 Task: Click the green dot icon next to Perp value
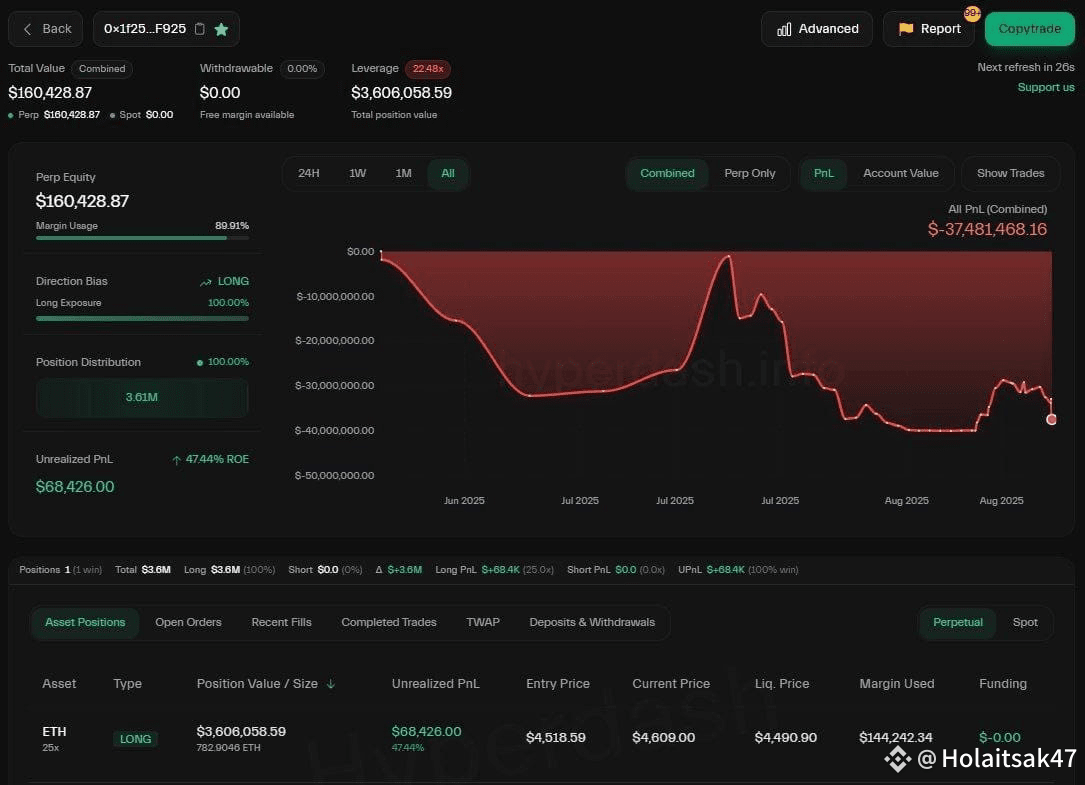10,114
